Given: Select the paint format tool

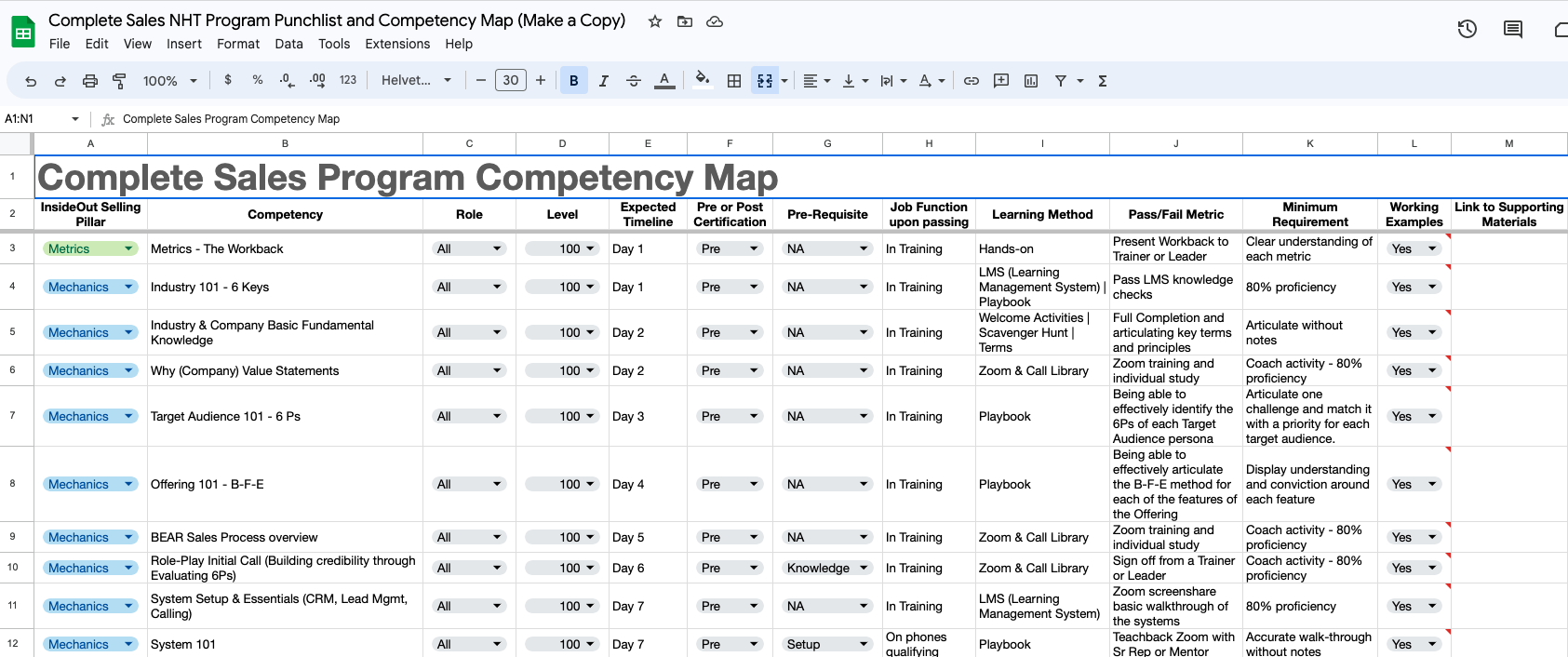Looking at the screenshot, I should (x=119, y=81).
